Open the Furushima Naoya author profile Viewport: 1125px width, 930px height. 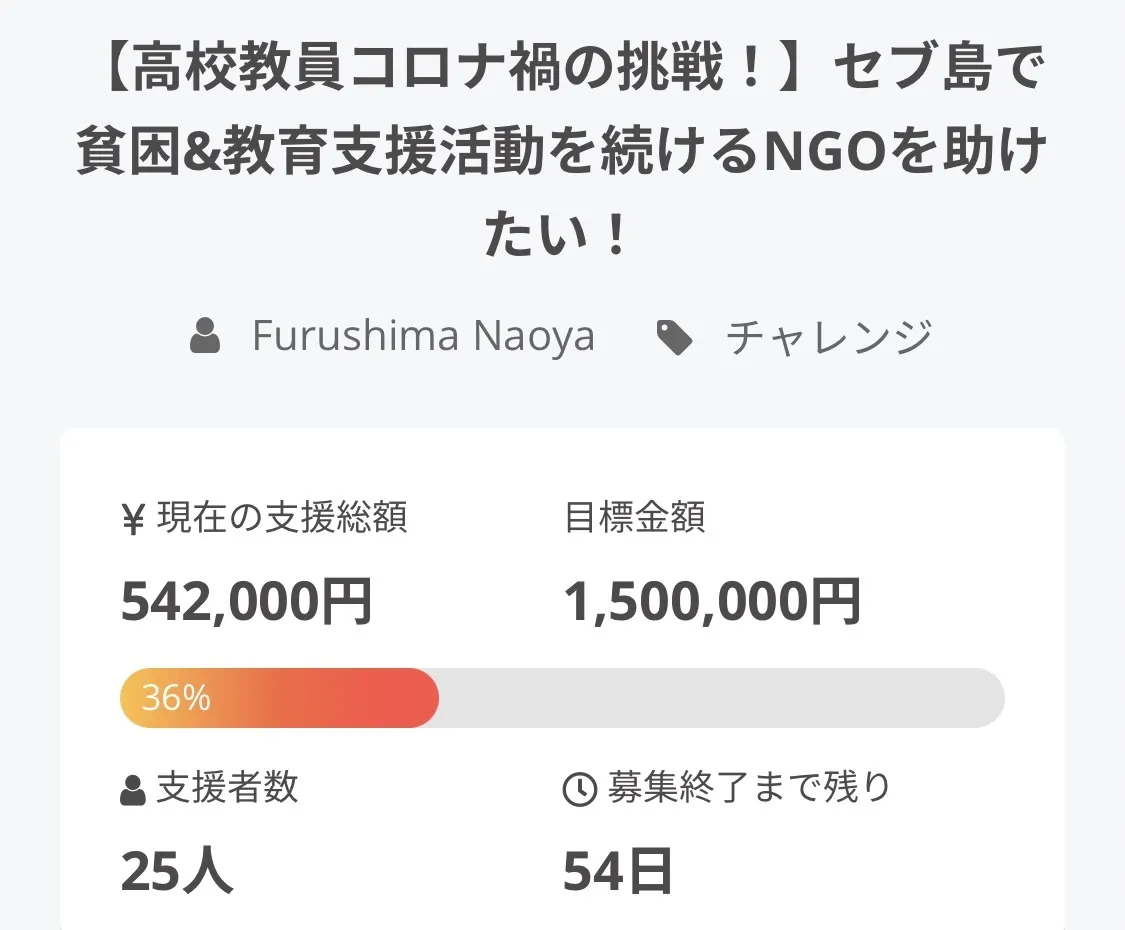(423, 336)
